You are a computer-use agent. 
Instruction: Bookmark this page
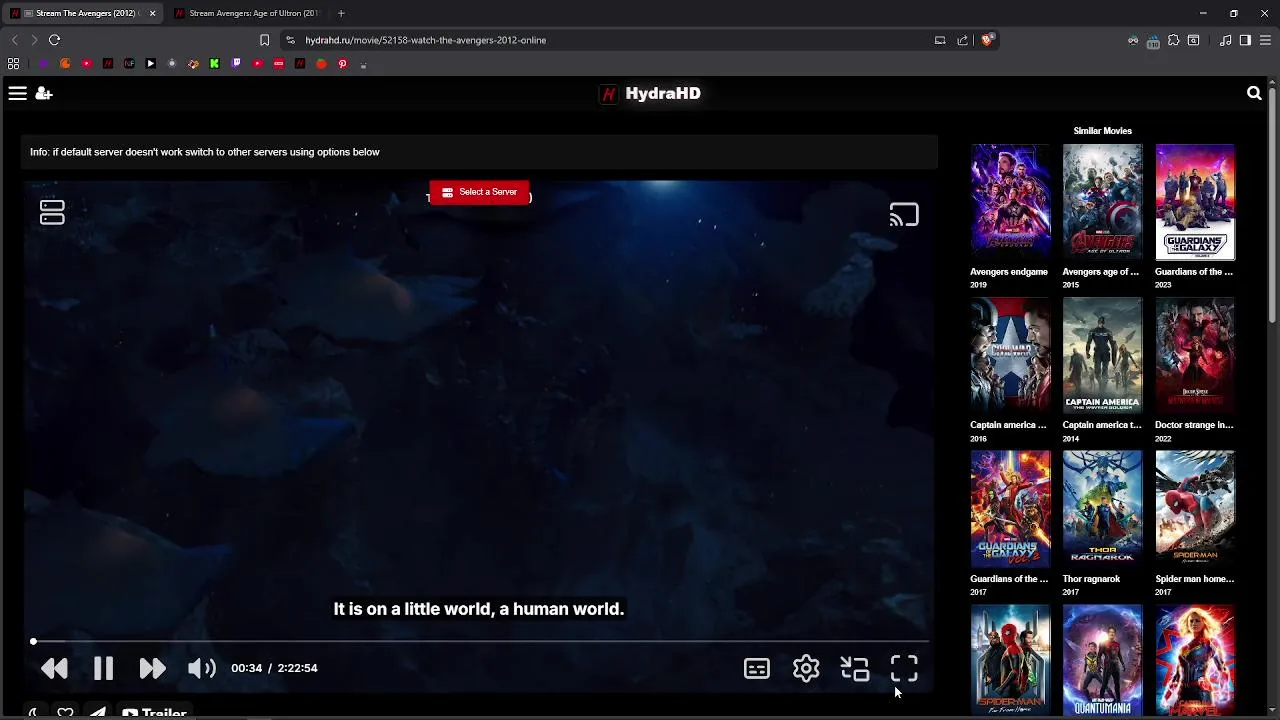[264, 40]
